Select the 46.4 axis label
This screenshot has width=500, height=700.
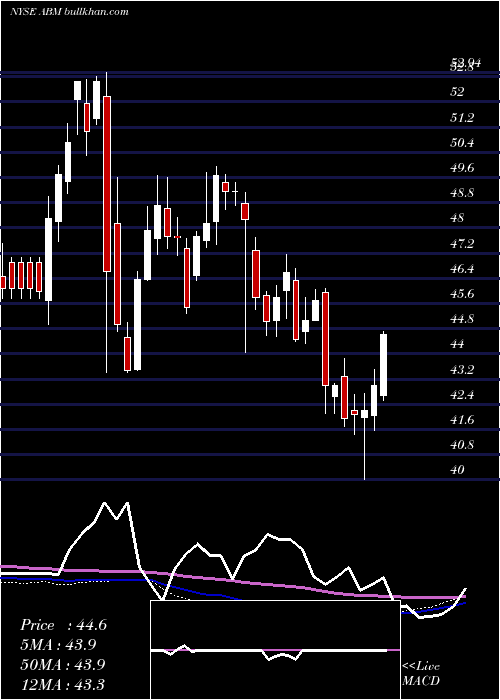(461, 269)
